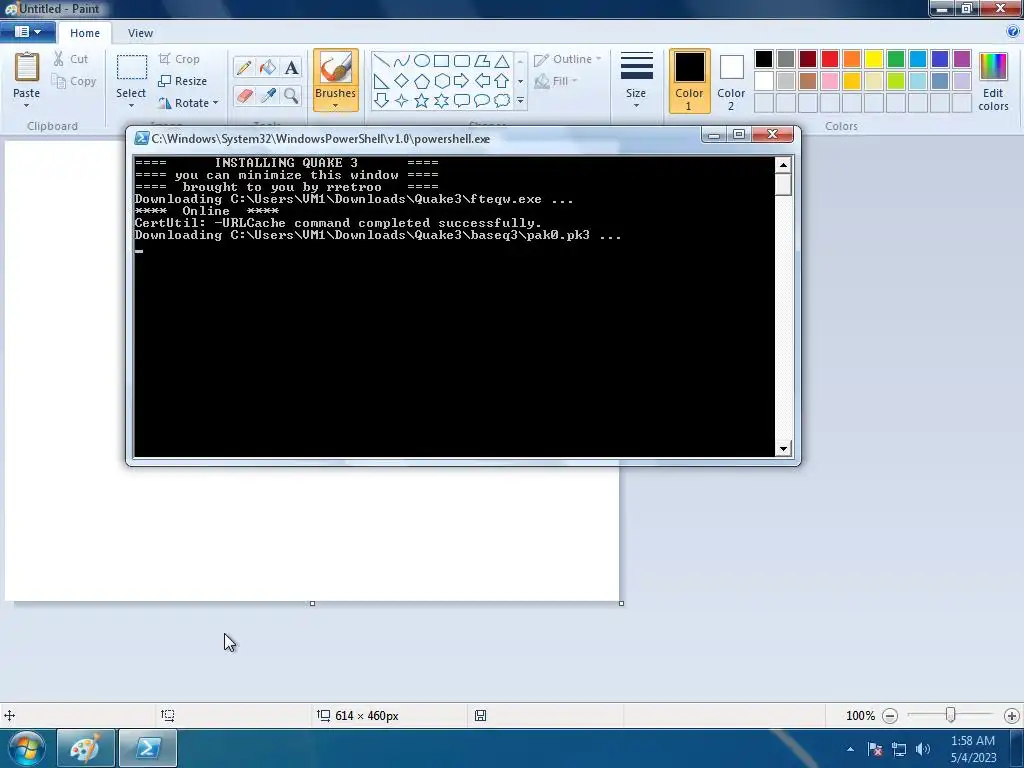
Task: Pick the Six-point star shape
Action: (x=441, y=101)
